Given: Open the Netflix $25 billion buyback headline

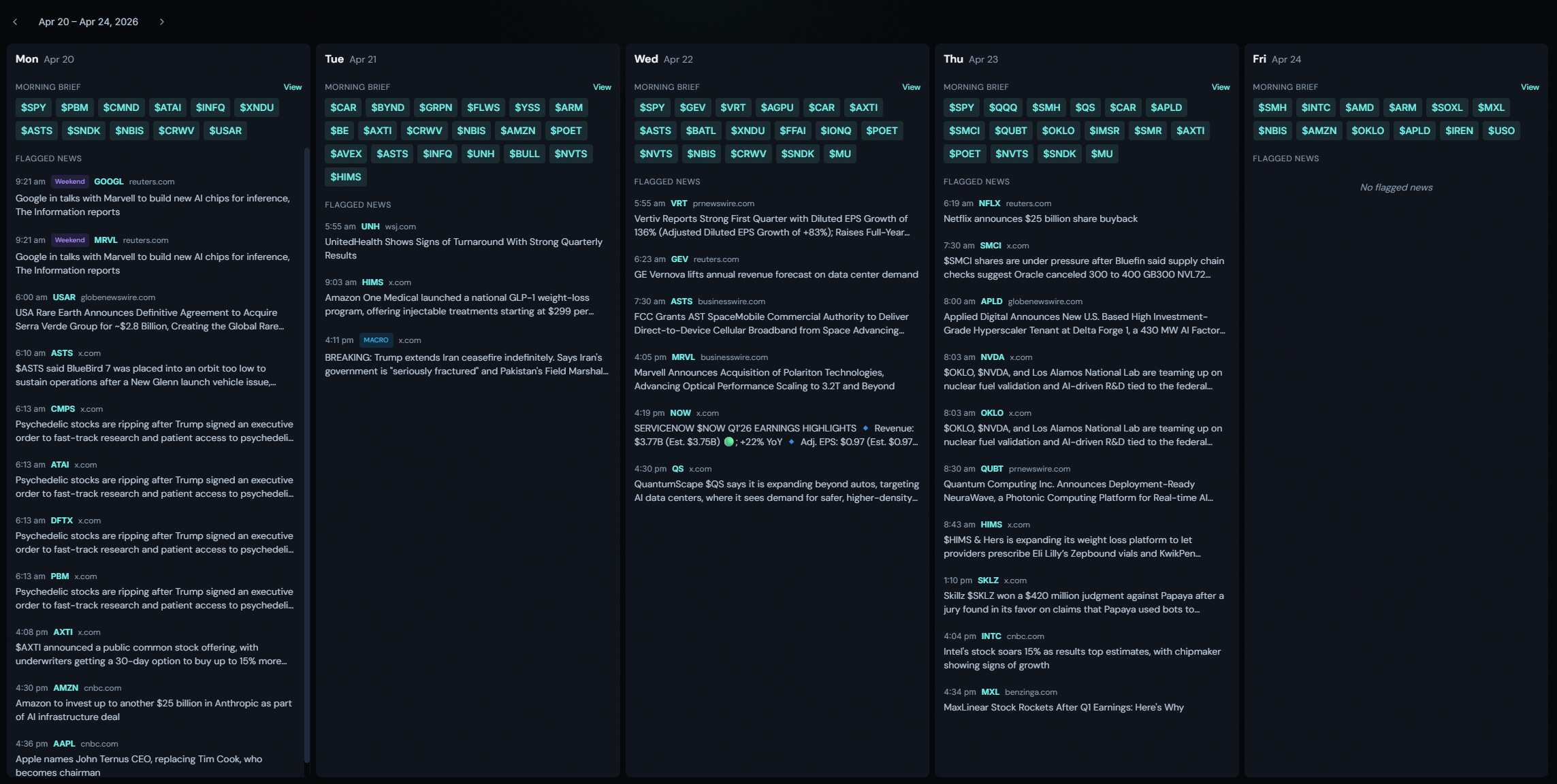Looking at the screenshot, I should [1040, 218].
